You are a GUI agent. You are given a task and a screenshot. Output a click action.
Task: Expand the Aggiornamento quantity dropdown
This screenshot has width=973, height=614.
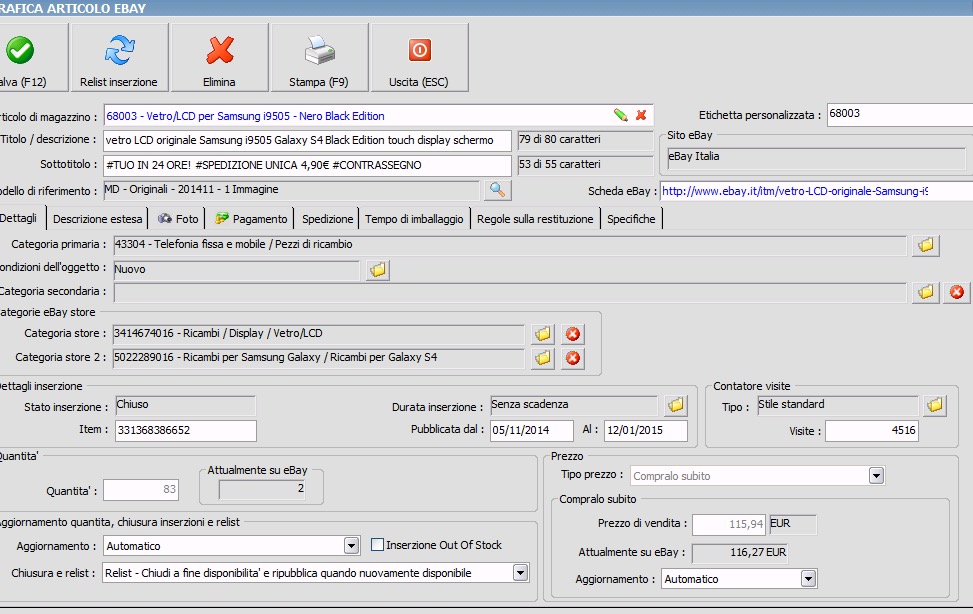(x=351, y=546)
